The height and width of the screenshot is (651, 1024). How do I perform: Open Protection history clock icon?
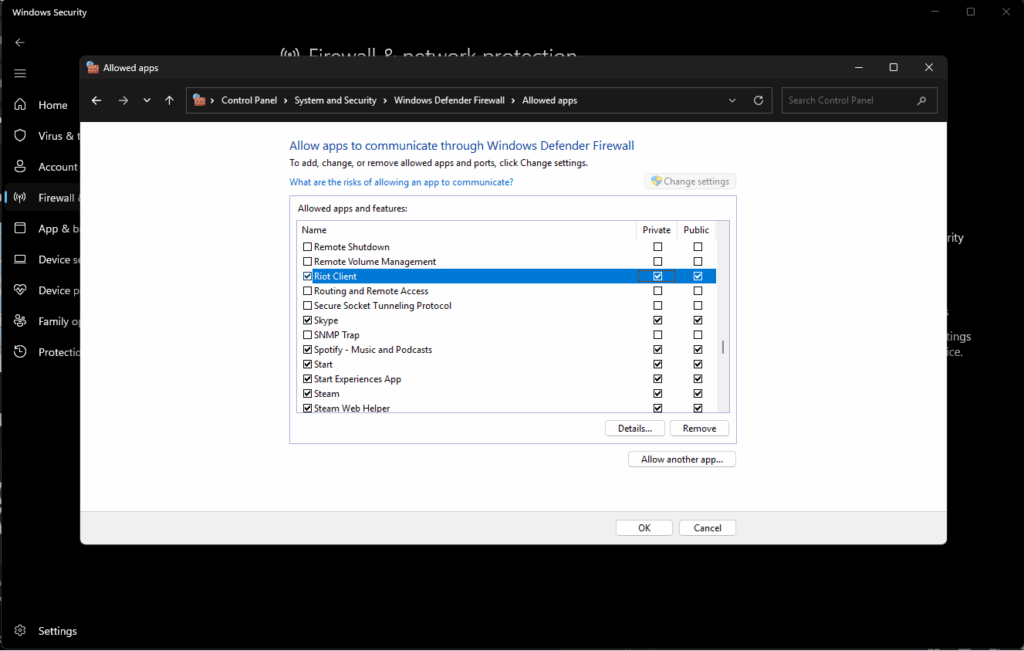coord(20,351)
